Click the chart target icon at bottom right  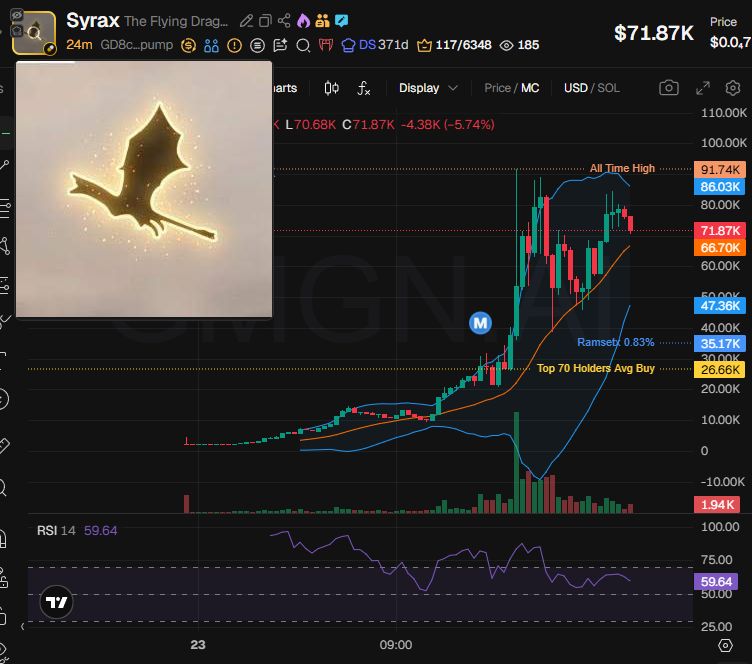(x=725, y=646)
